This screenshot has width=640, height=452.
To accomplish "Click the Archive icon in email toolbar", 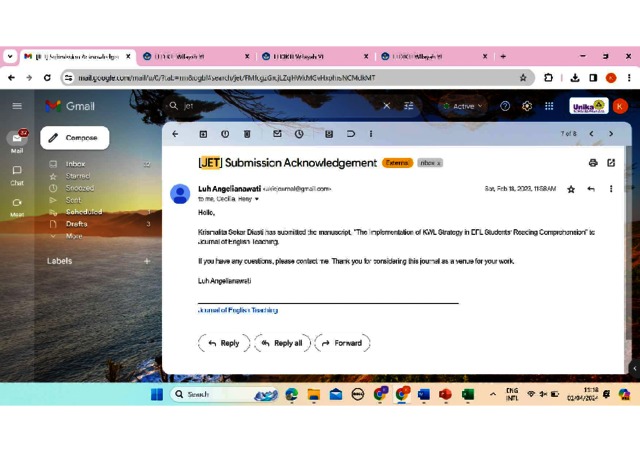I will point(203,134).
